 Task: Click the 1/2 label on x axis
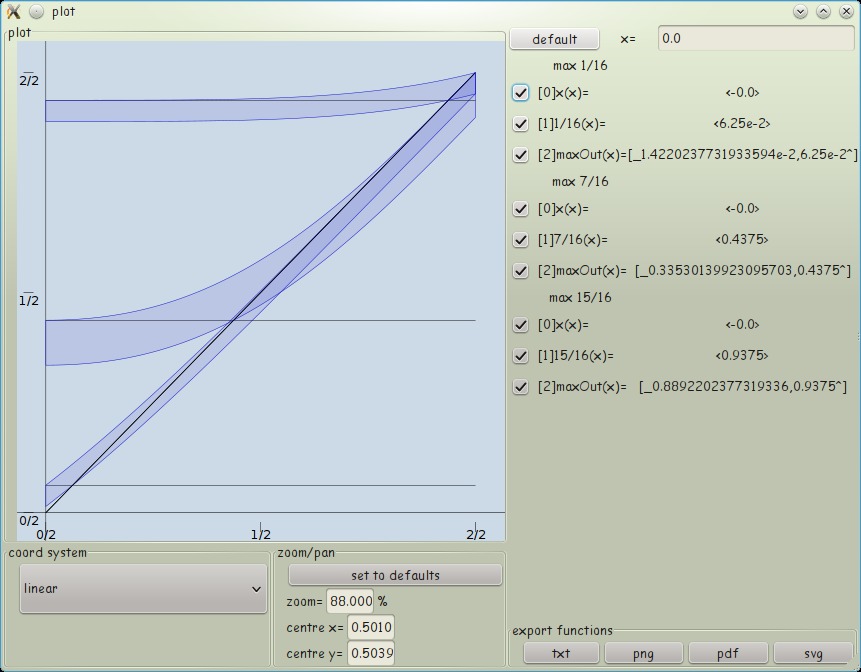coord(261,534)
